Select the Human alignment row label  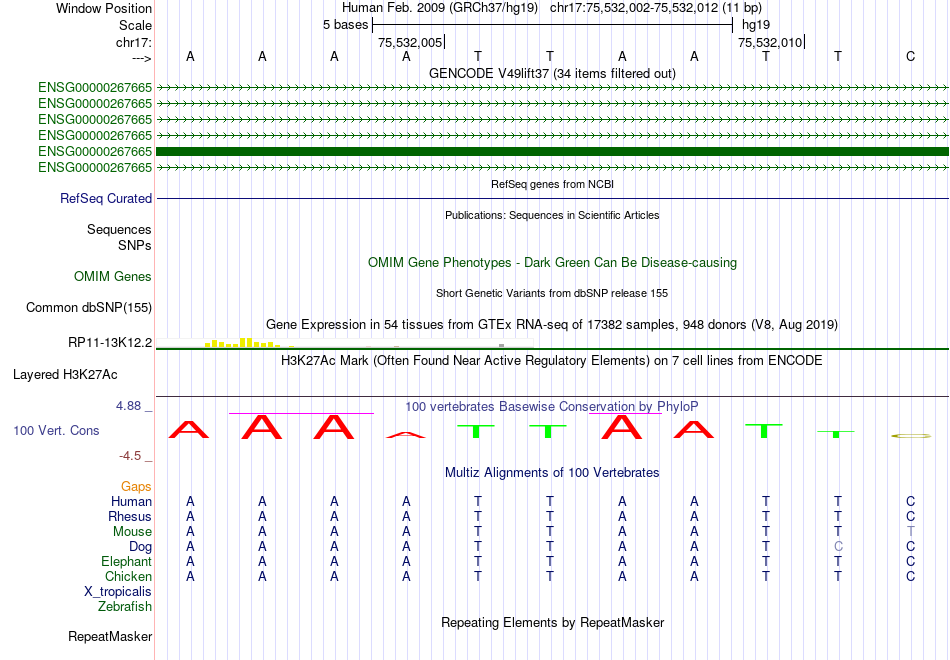(x=131, y=502)
